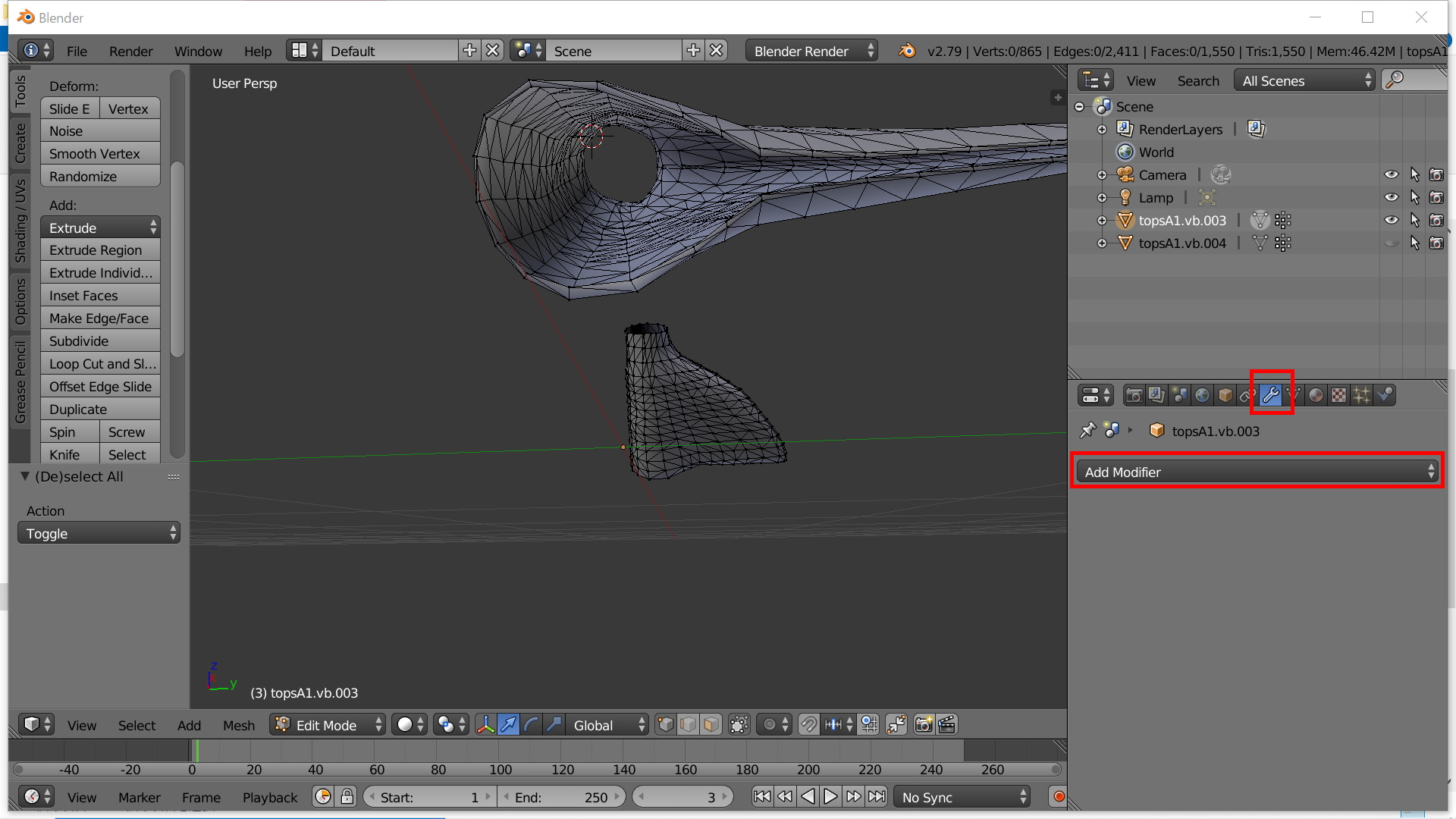Toggle the 3D manipulator axes icon
This screenshot has width=1456, height=819.
(485, 725)
